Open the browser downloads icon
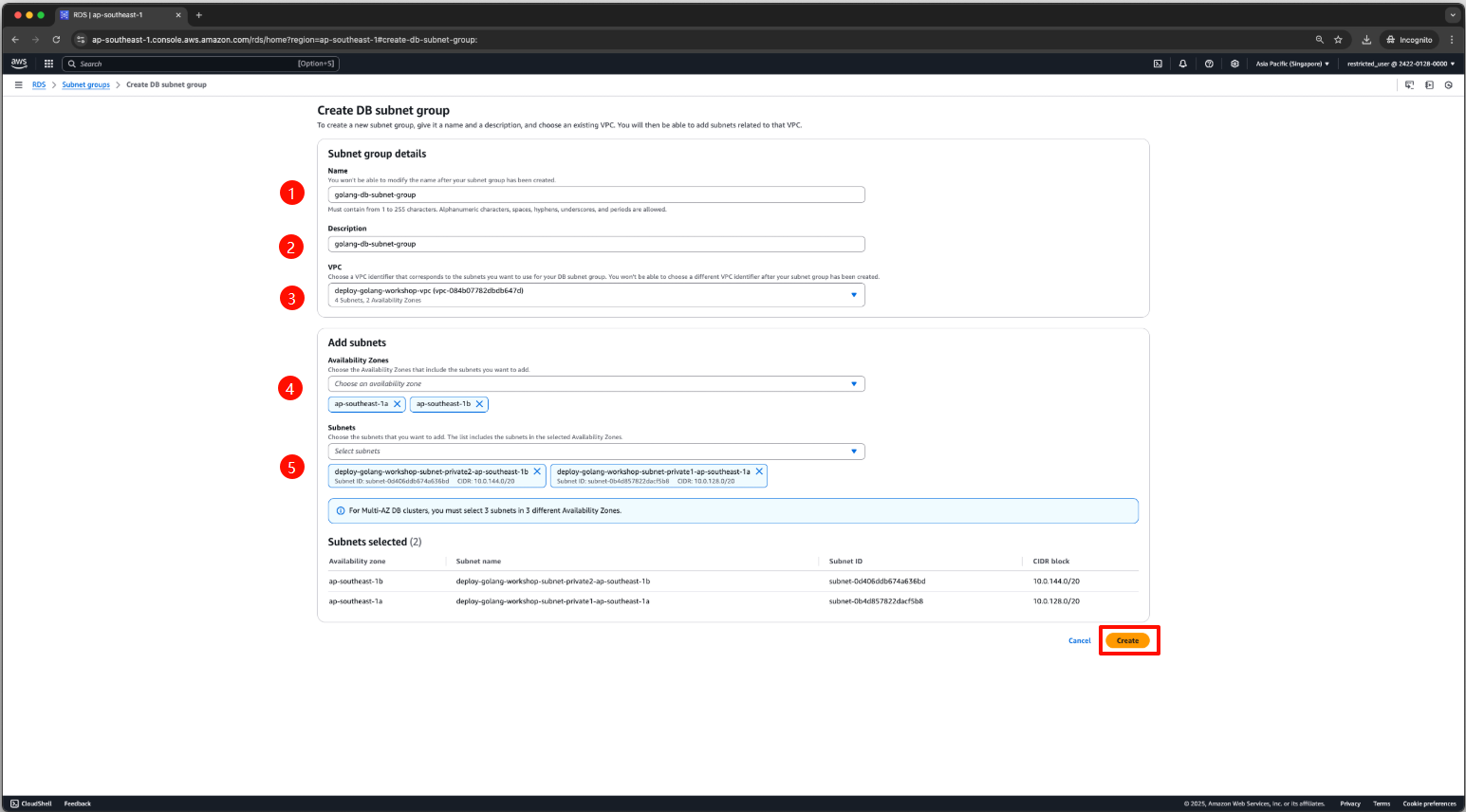This screenshot has height=812, width=1466. click(1366, 40)
